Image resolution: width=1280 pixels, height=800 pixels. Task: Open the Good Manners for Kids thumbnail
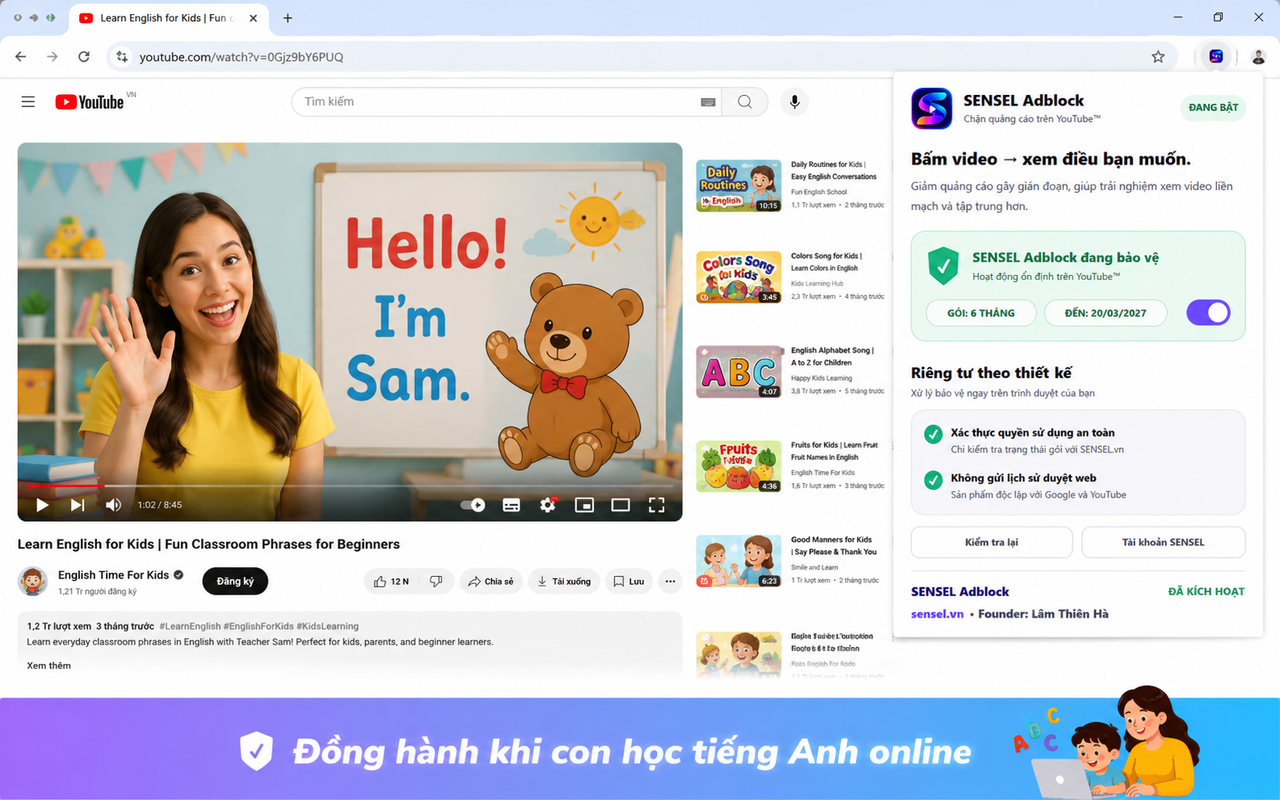(x=739, y=561)
